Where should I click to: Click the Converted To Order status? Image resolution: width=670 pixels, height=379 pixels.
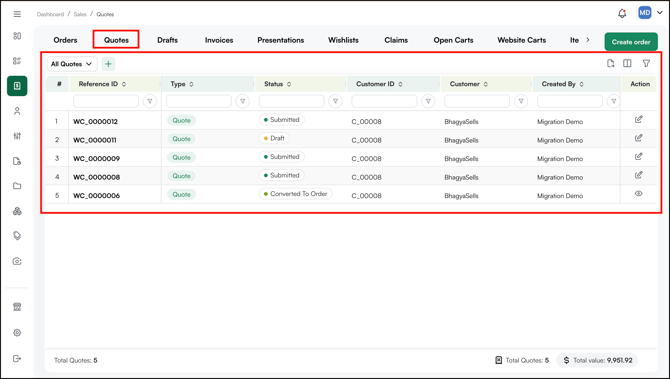pos(296,194)
